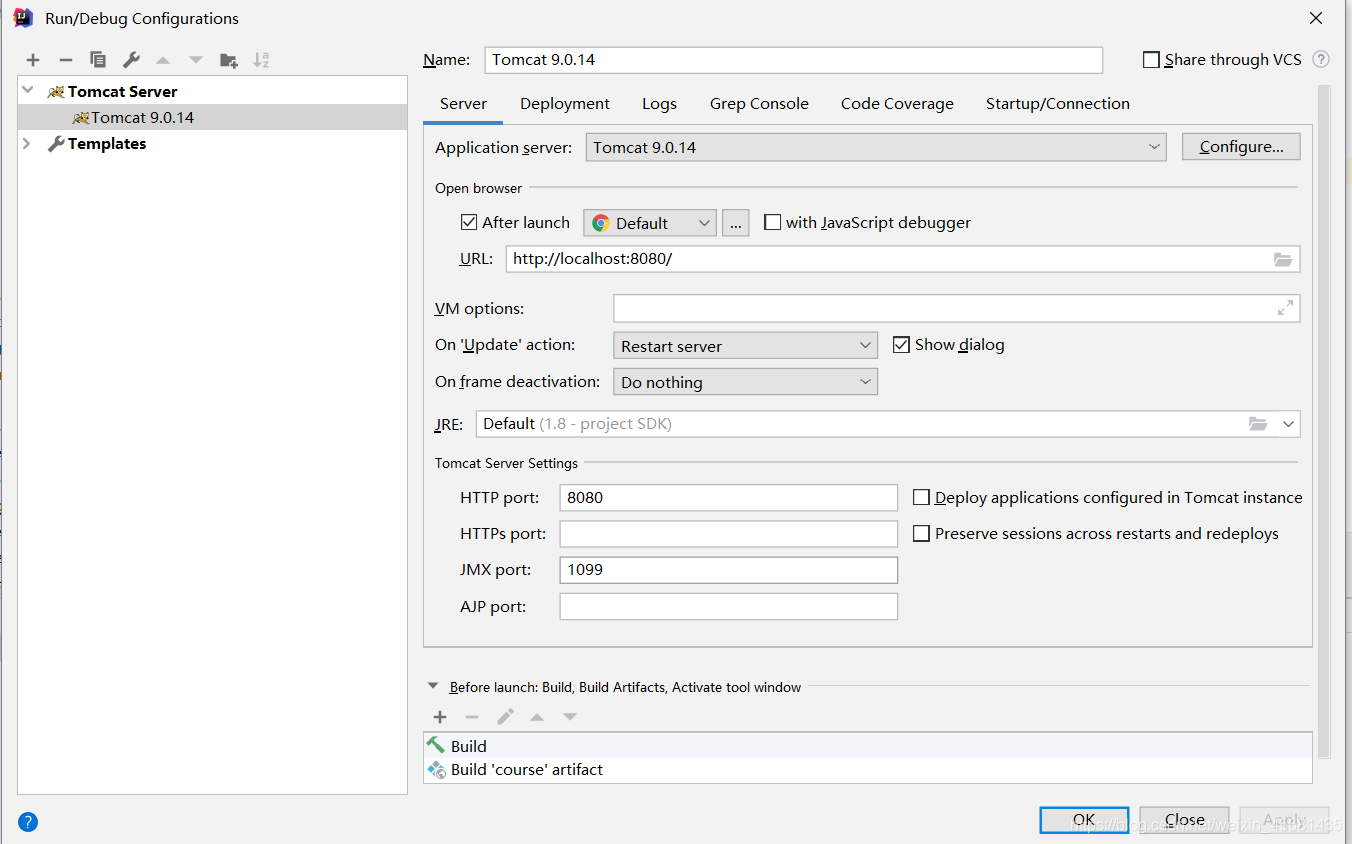The height and width of the screenshot is (844, 1352).
Task: Select the Build before launch task
Action: 868,746
